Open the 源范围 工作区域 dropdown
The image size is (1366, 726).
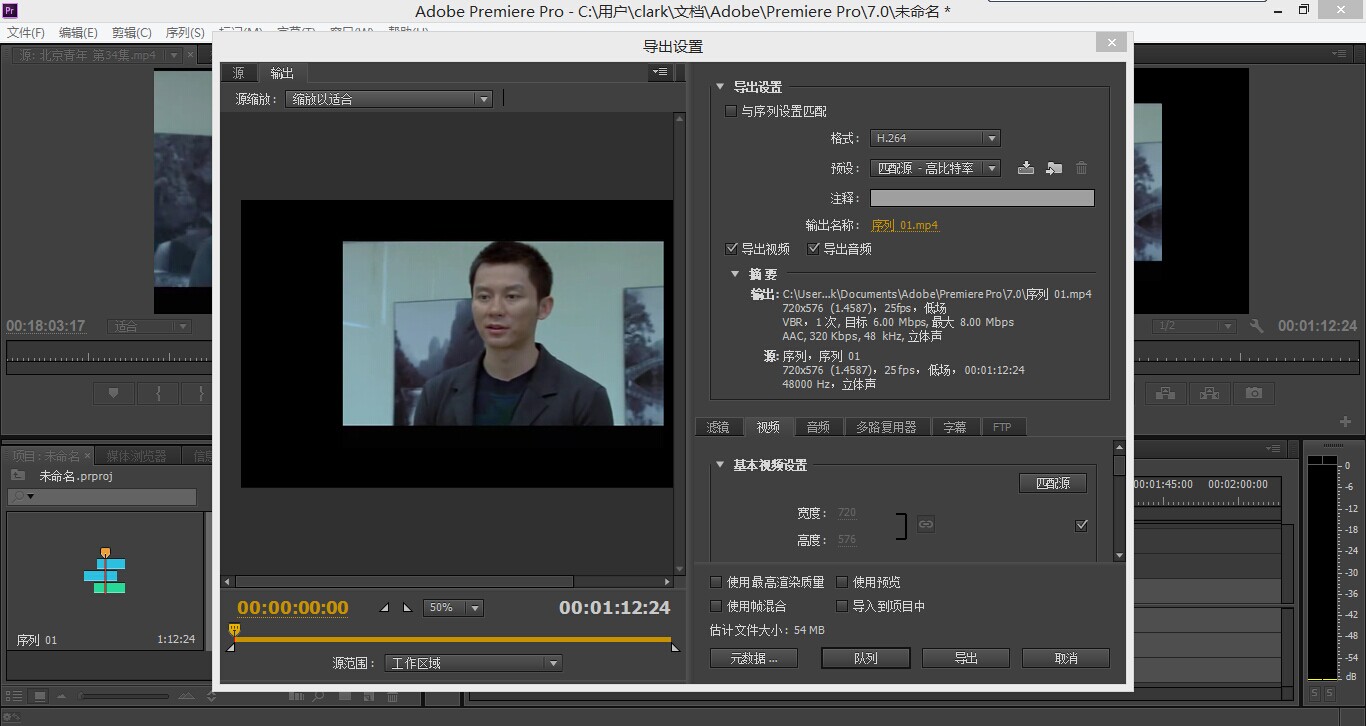coord(473,663)
